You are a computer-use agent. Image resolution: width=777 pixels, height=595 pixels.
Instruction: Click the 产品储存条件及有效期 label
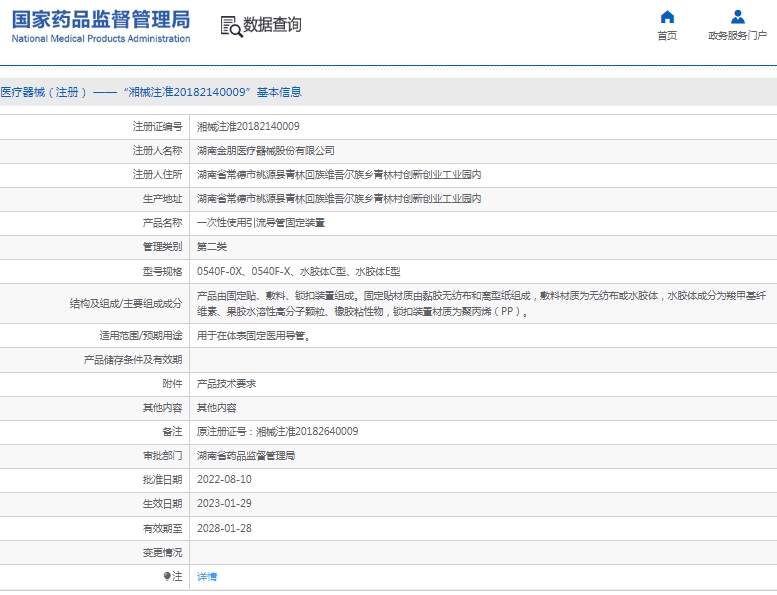tap(133, 360)
